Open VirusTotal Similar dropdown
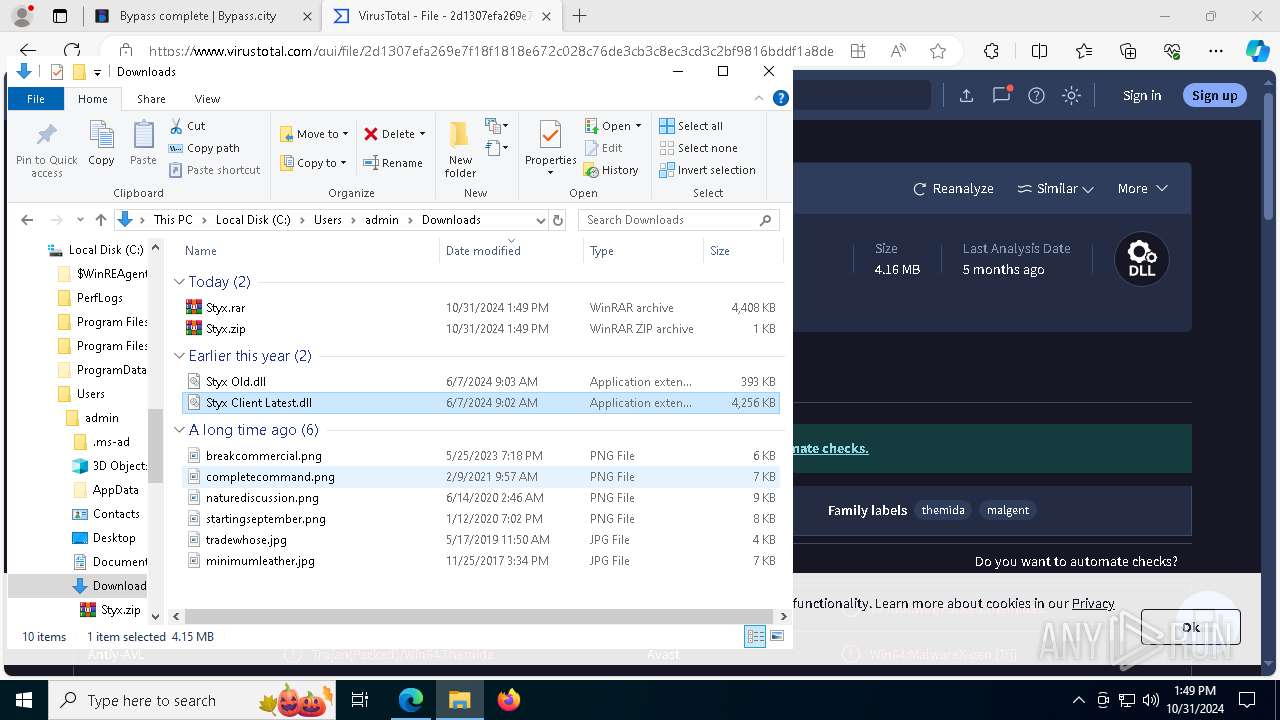The image size is (1280, 720). [x=1055, y=188]
